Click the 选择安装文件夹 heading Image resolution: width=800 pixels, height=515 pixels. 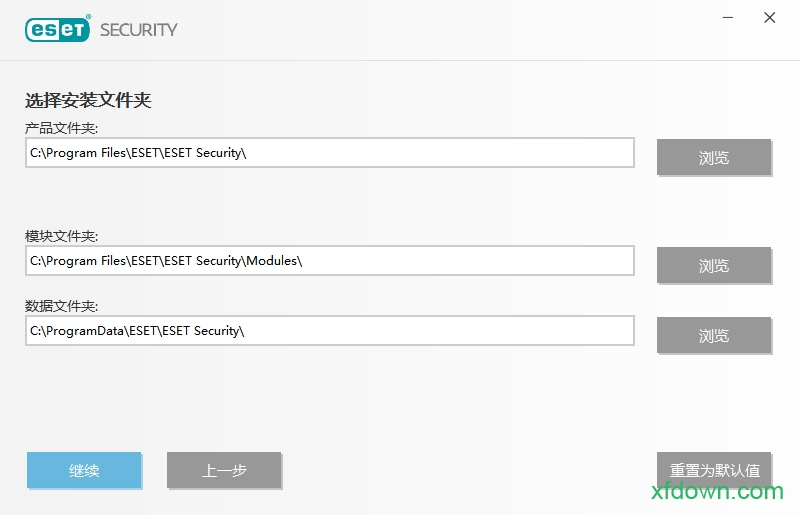click(88, 100)
